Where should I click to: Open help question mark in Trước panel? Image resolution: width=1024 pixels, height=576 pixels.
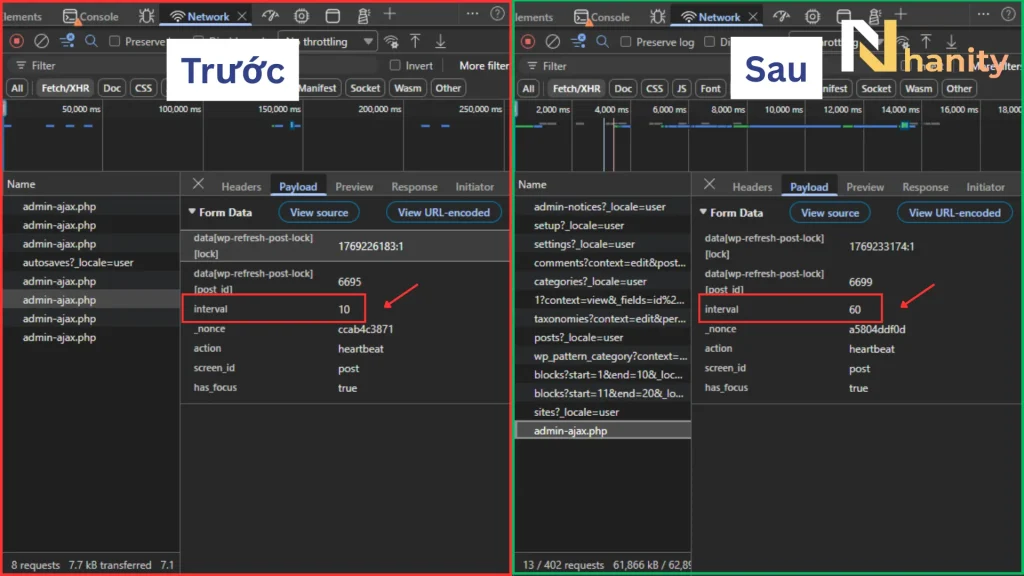click(498, 14)
